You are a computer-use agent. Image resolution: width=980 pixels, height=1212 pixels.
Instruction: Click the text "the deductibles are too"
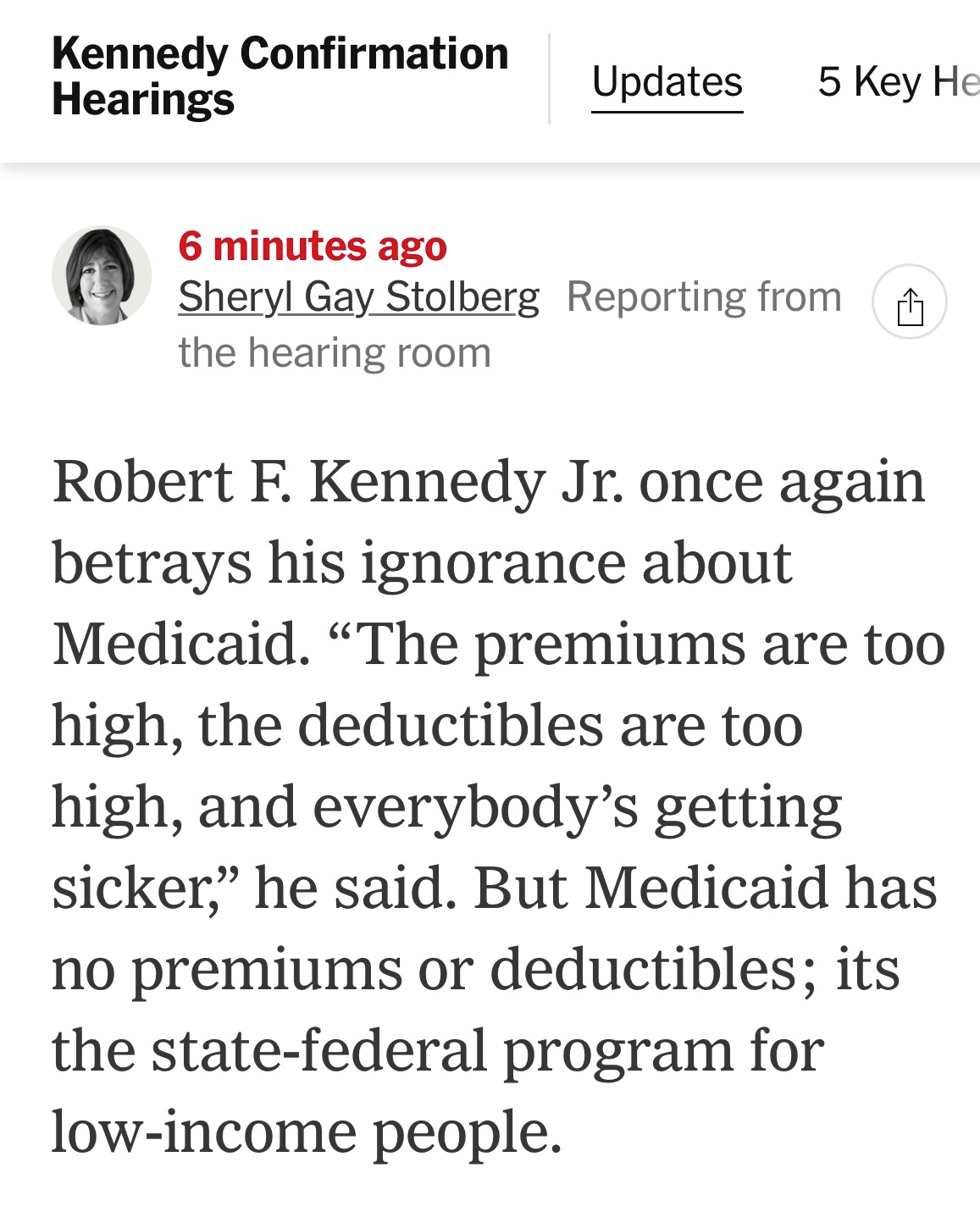pos(500,726)
